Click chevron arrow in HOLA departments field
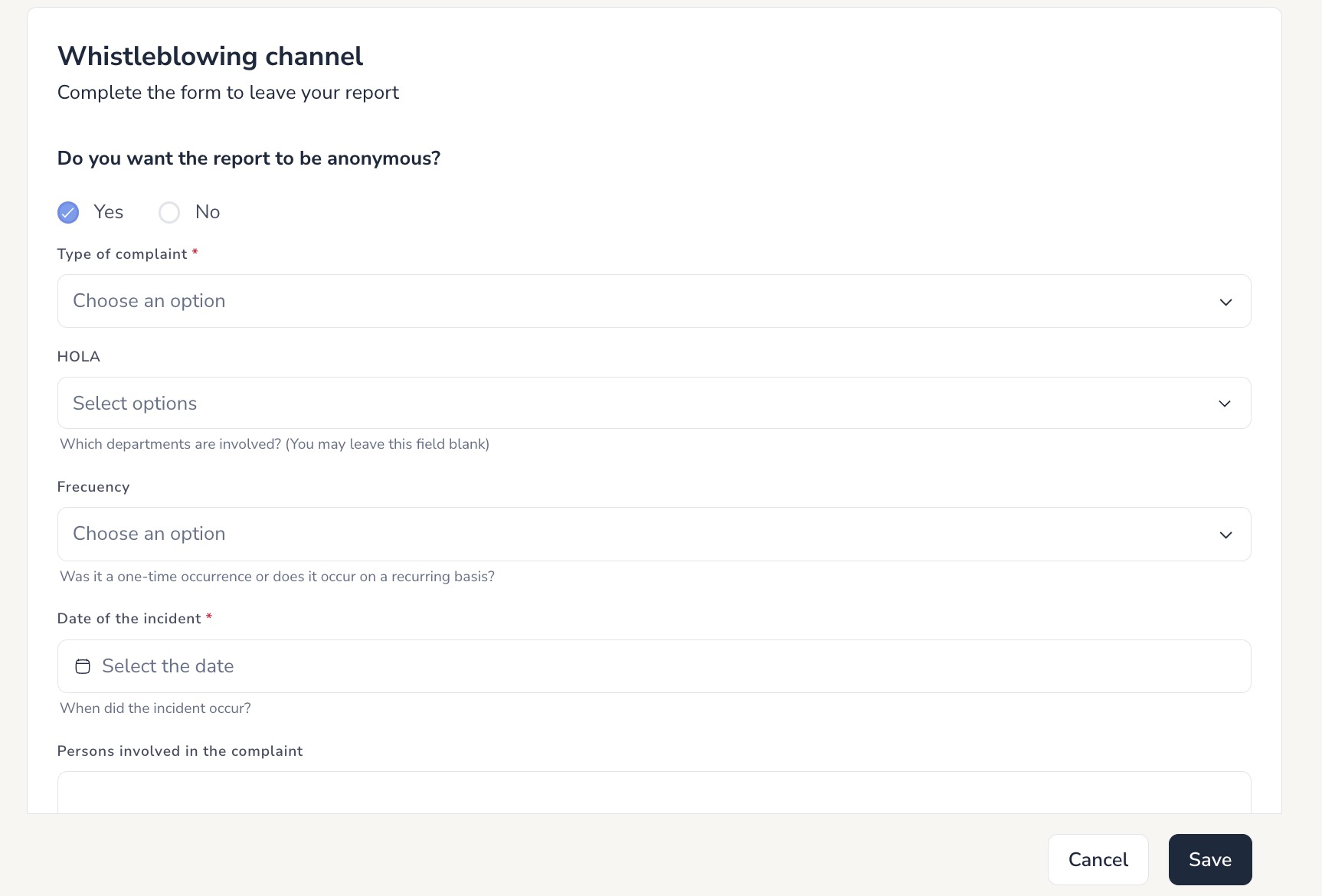1322x896 pixels. point(1225,404)
